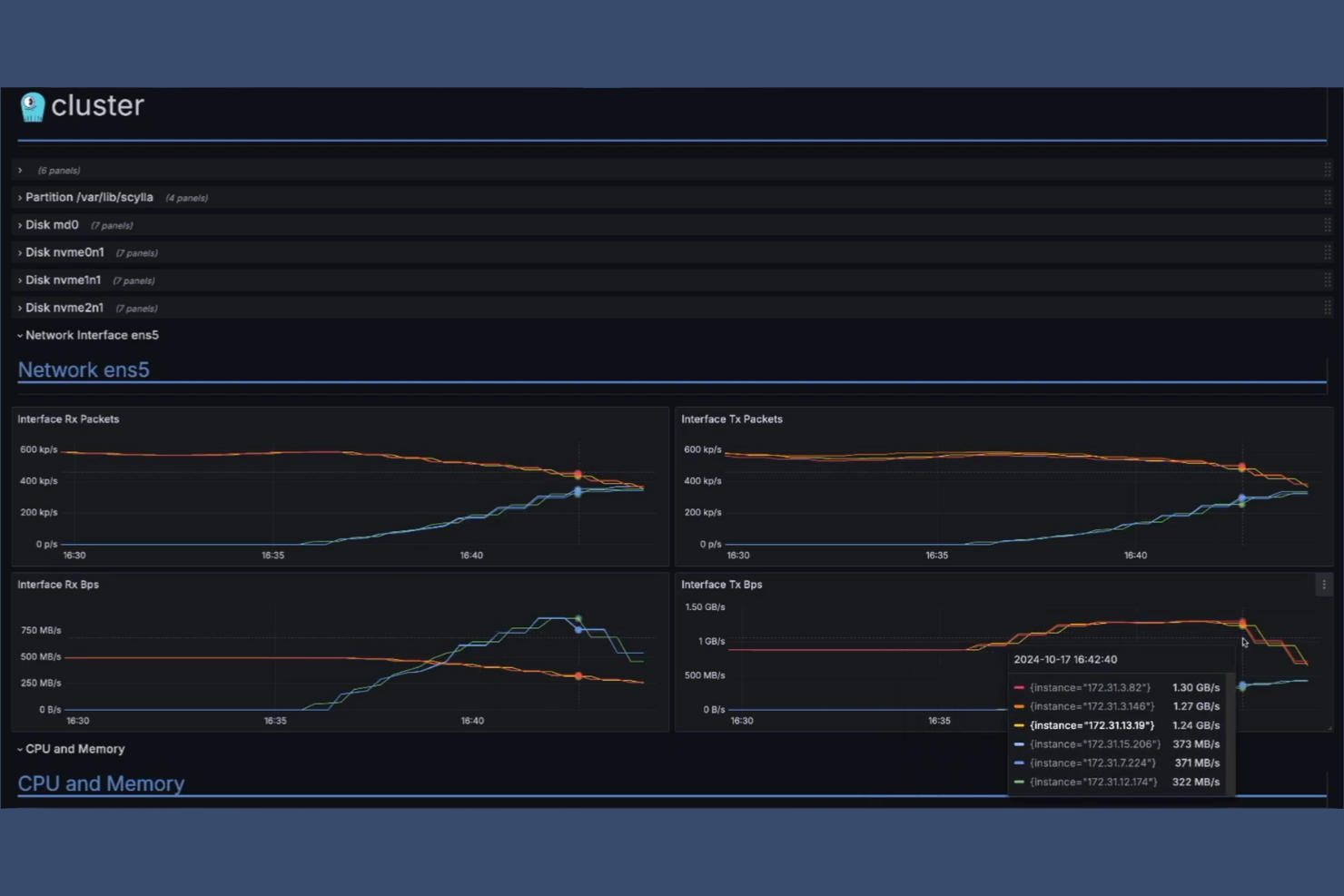Open the Interface Rx Packets panel title menu

pyautogui.click(x=68, y=418)
